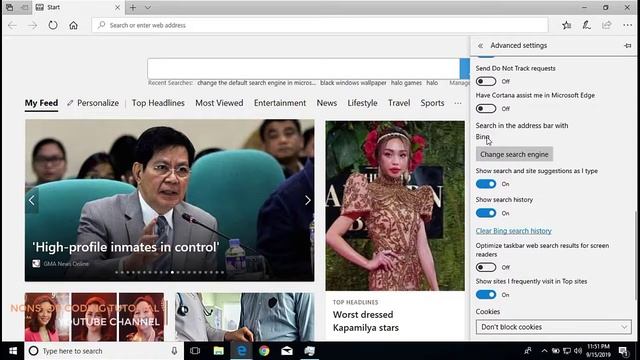Click the Cortana microphone icon

(174, 351)
